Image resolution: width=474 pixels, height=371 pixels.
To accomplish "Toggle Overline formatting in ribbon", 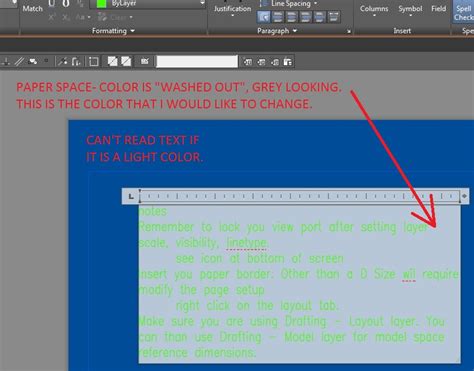I will coord(66,4).
